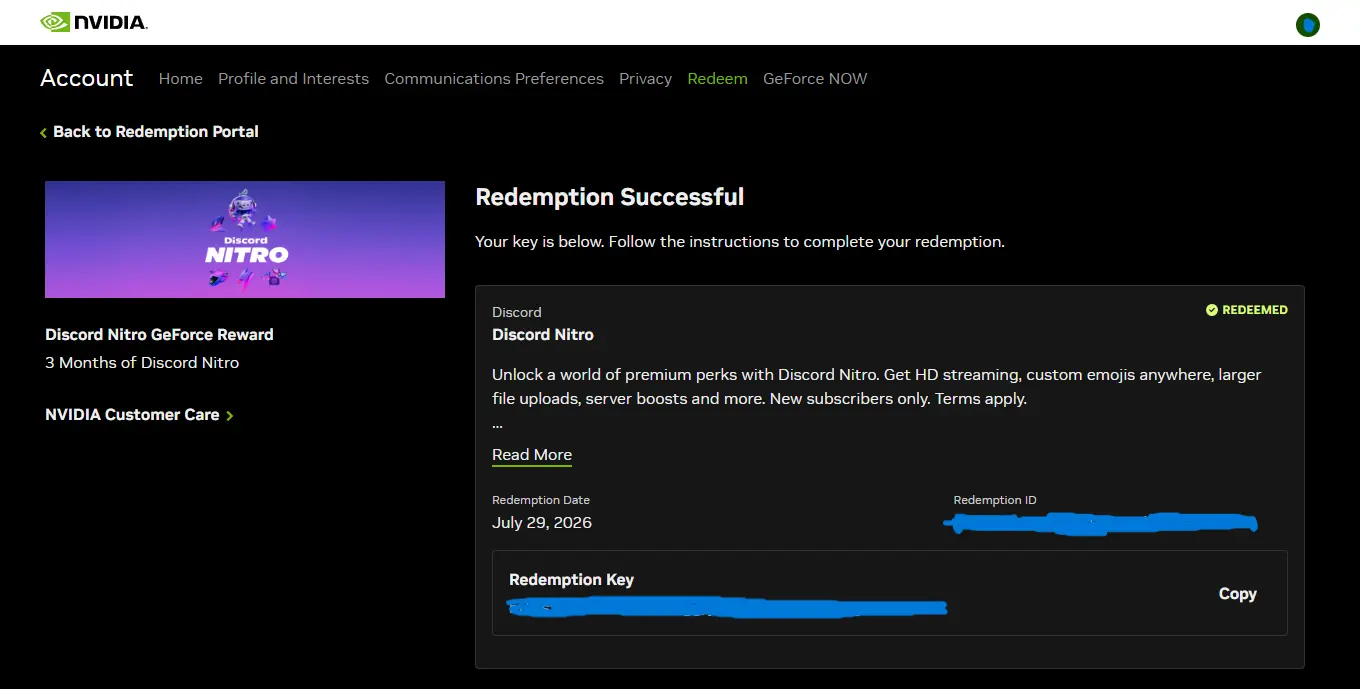Viewport: 1360px width, 689px height.
Task: Go back to Redemption Portal
Action: (x=149, y=132)
